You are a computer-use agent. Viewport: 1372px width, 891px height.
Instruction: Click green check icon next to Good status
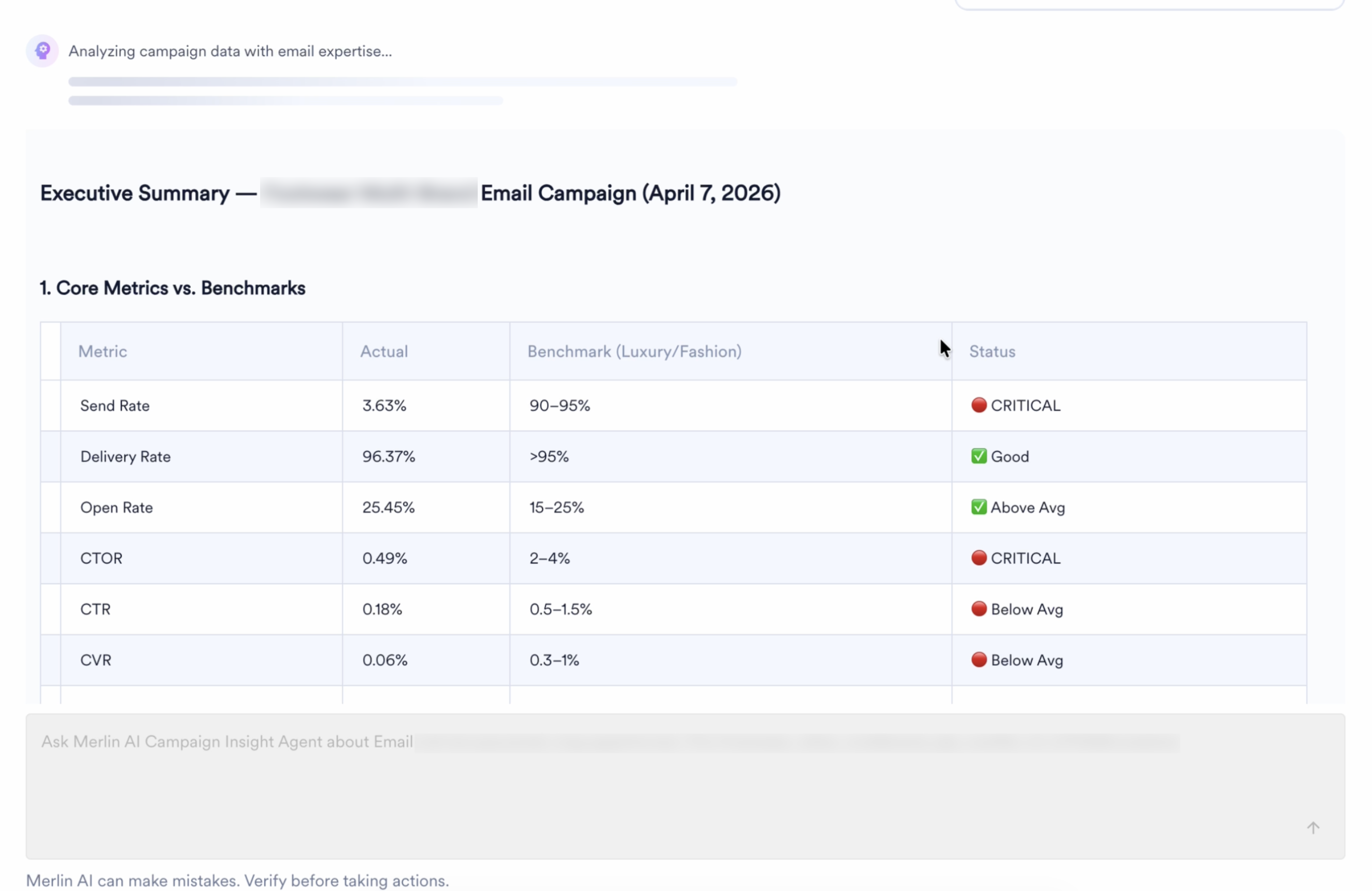978,456
